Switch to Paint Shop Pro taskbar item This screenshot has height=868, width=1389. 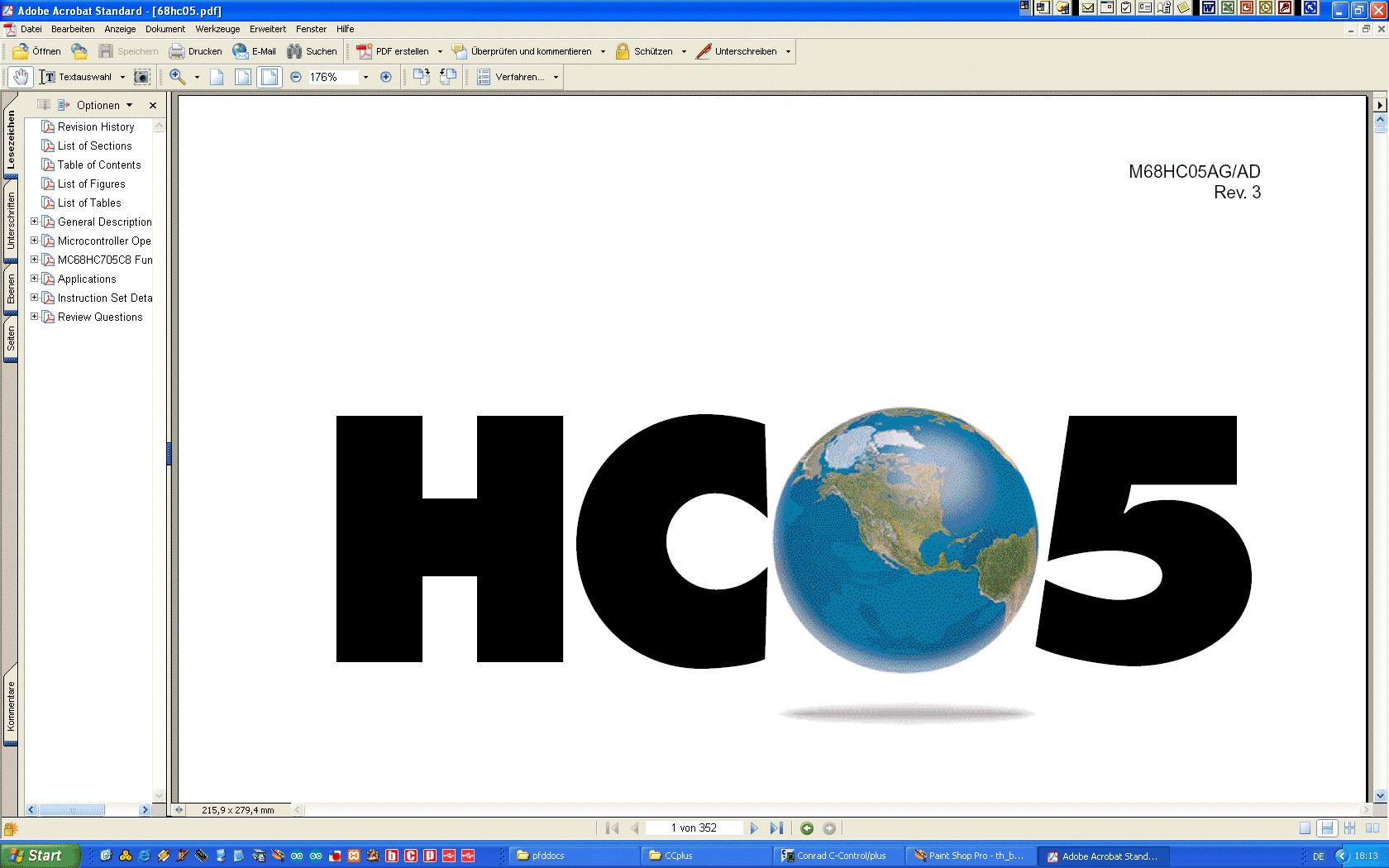[969, 856]
